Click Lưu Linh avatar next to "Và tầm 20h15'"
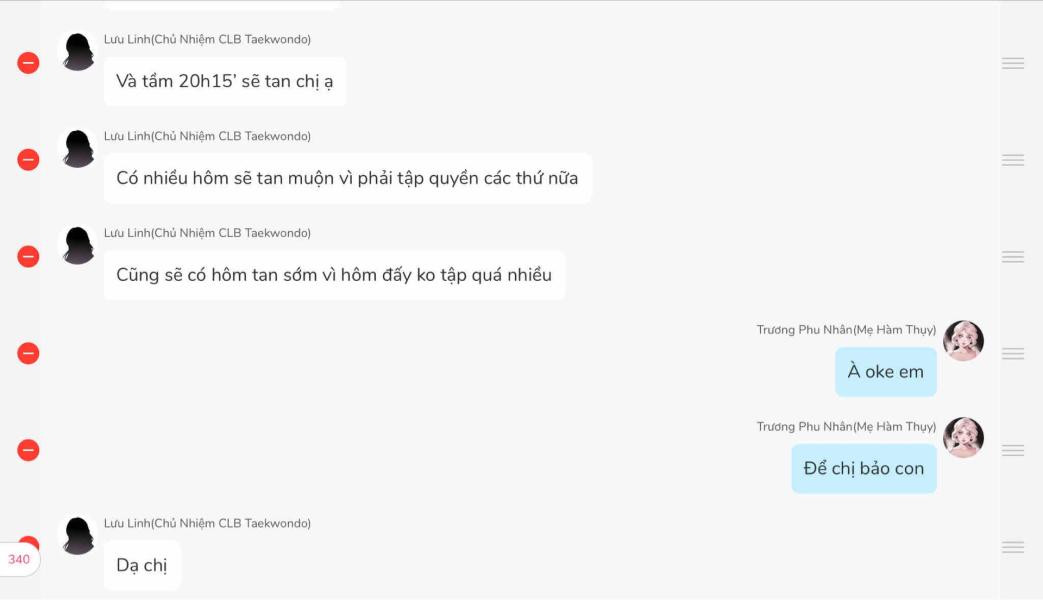This screenshot has height=600, width=1043. (79, 52)
